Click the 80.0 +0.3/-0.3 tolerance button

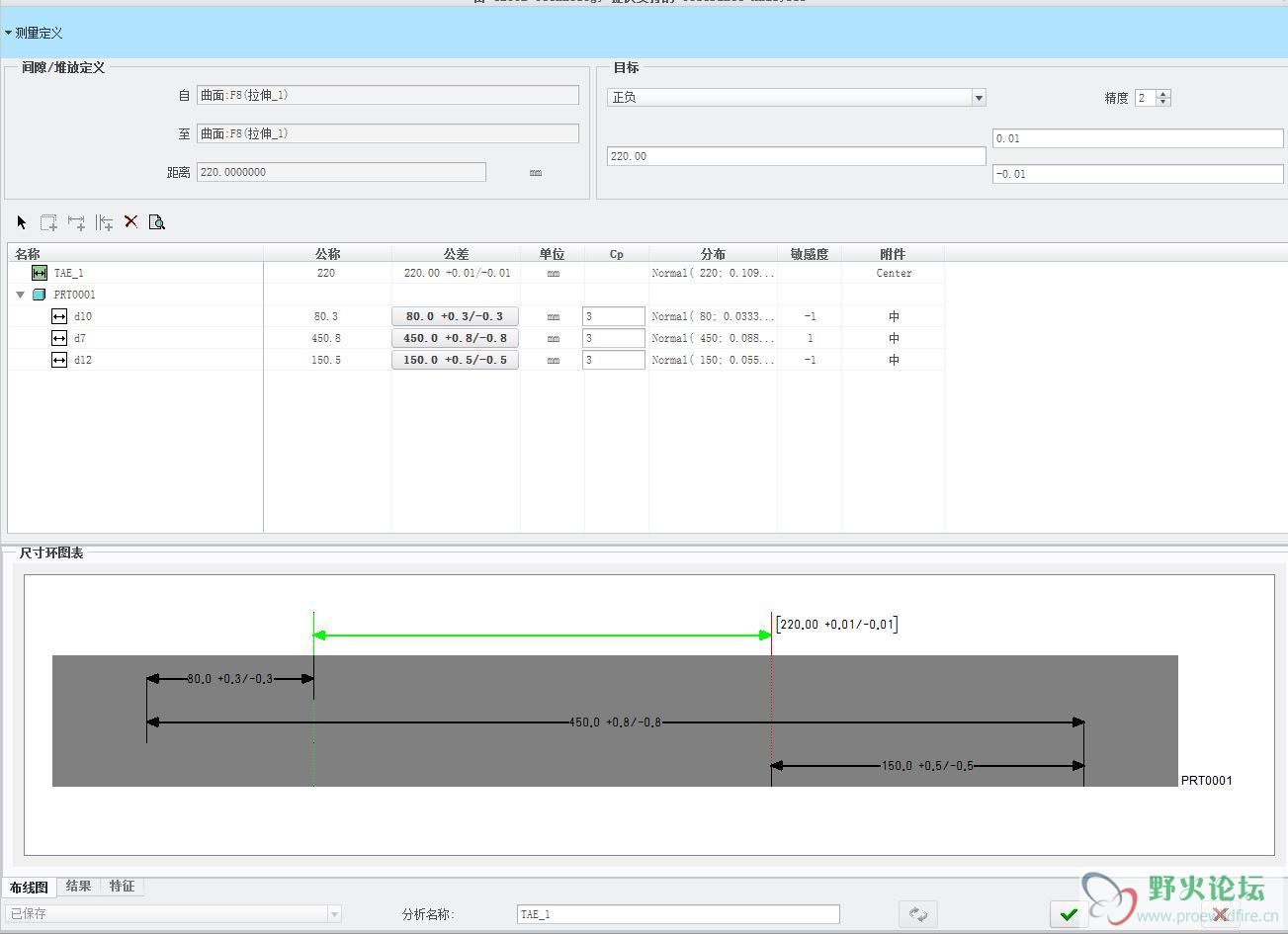click(x=455, y=316)
